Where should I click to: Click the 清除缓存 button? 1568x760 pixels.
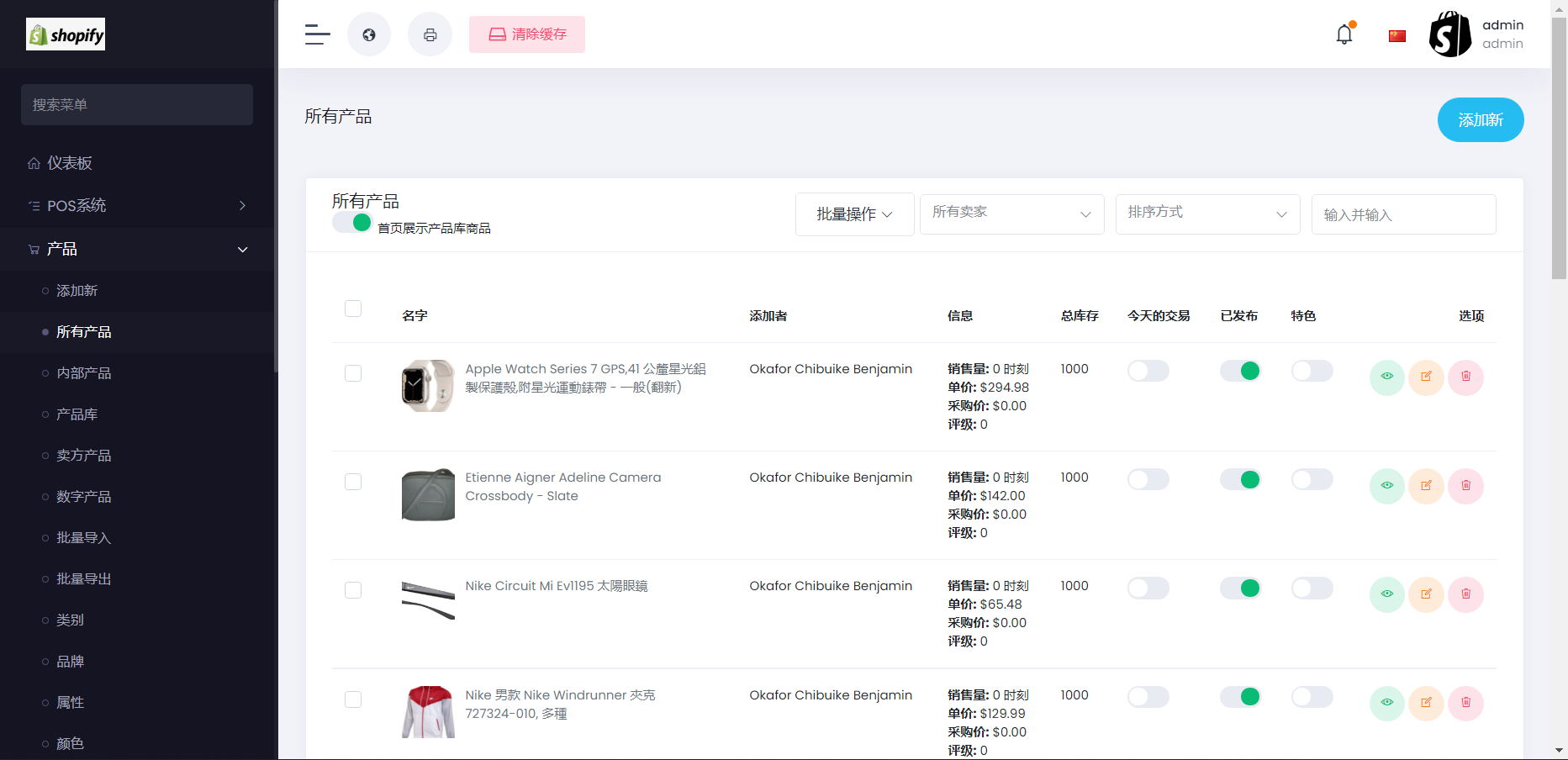(x=527, y=34)
